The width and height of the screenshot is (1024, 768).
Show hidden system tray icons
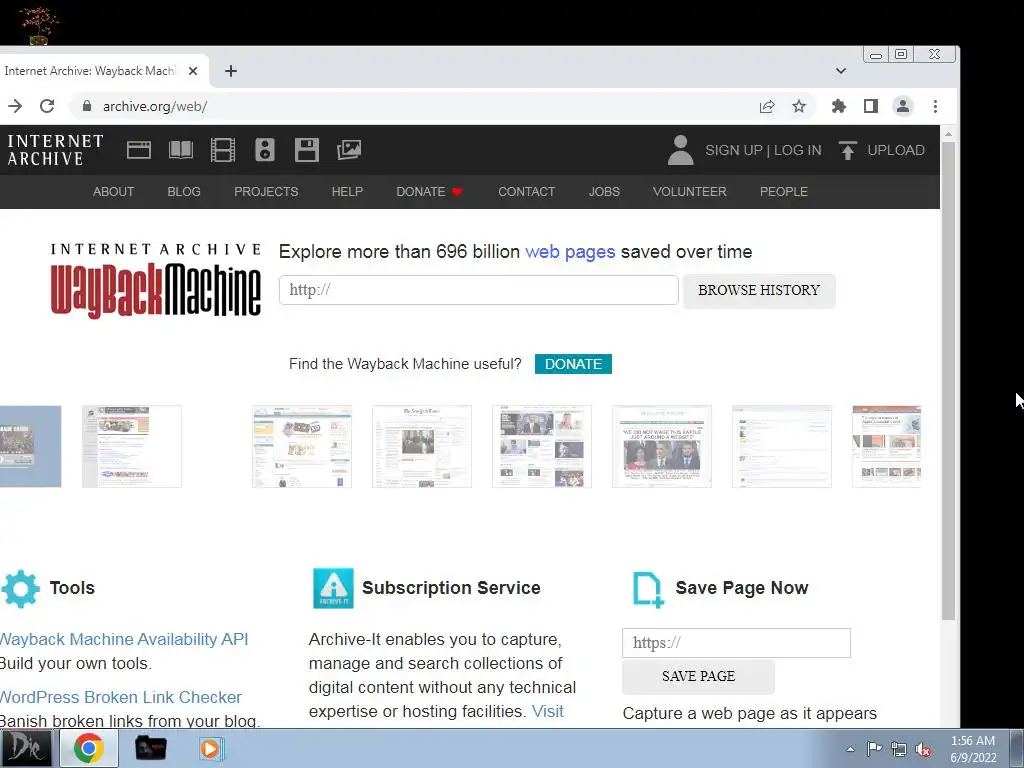[x=850, y=749]
